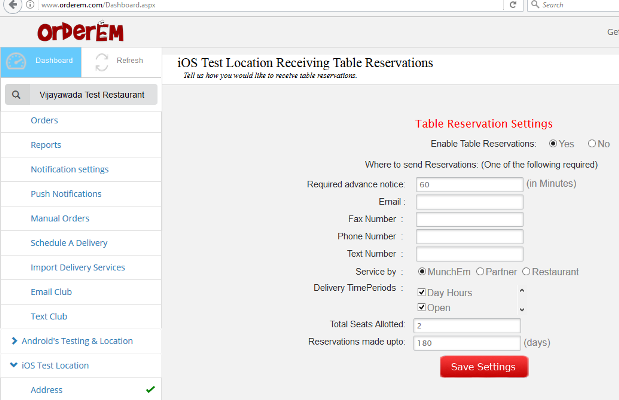Expand Android's Testing & Location section
Image resolution: width=619 pixels, height=400 pixels.
coord(13,341)
